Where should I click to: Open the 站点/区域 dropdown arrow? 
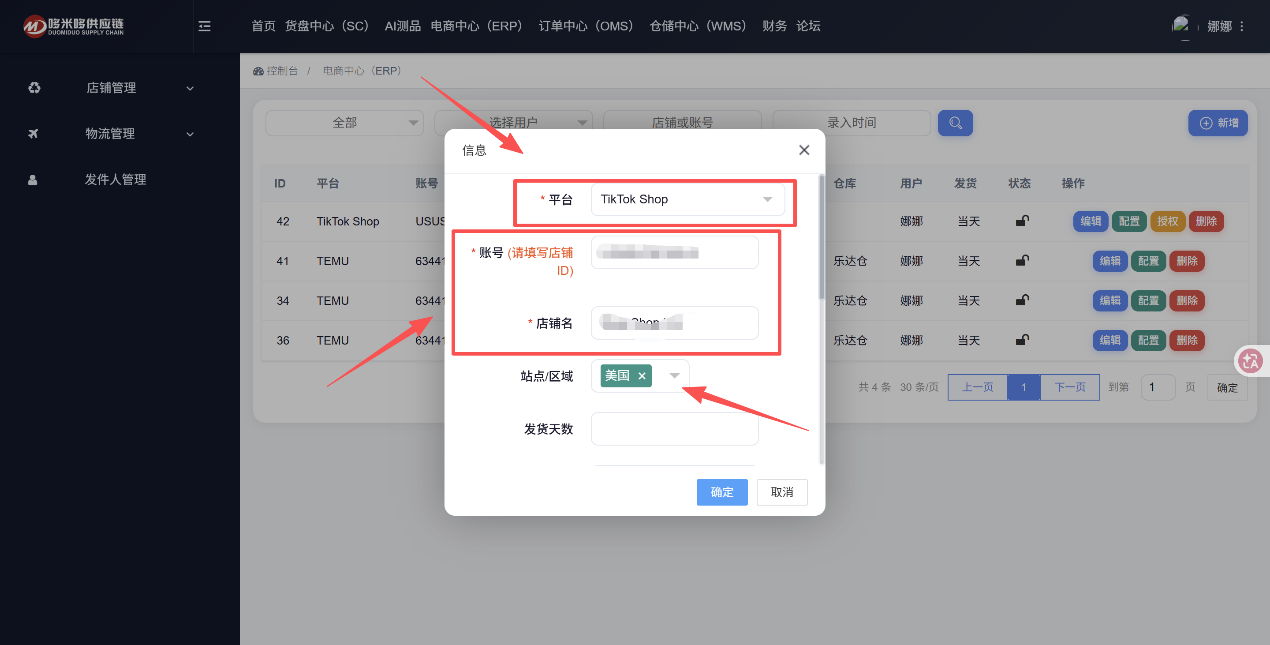pyautogui.click(x=675, y=376)
